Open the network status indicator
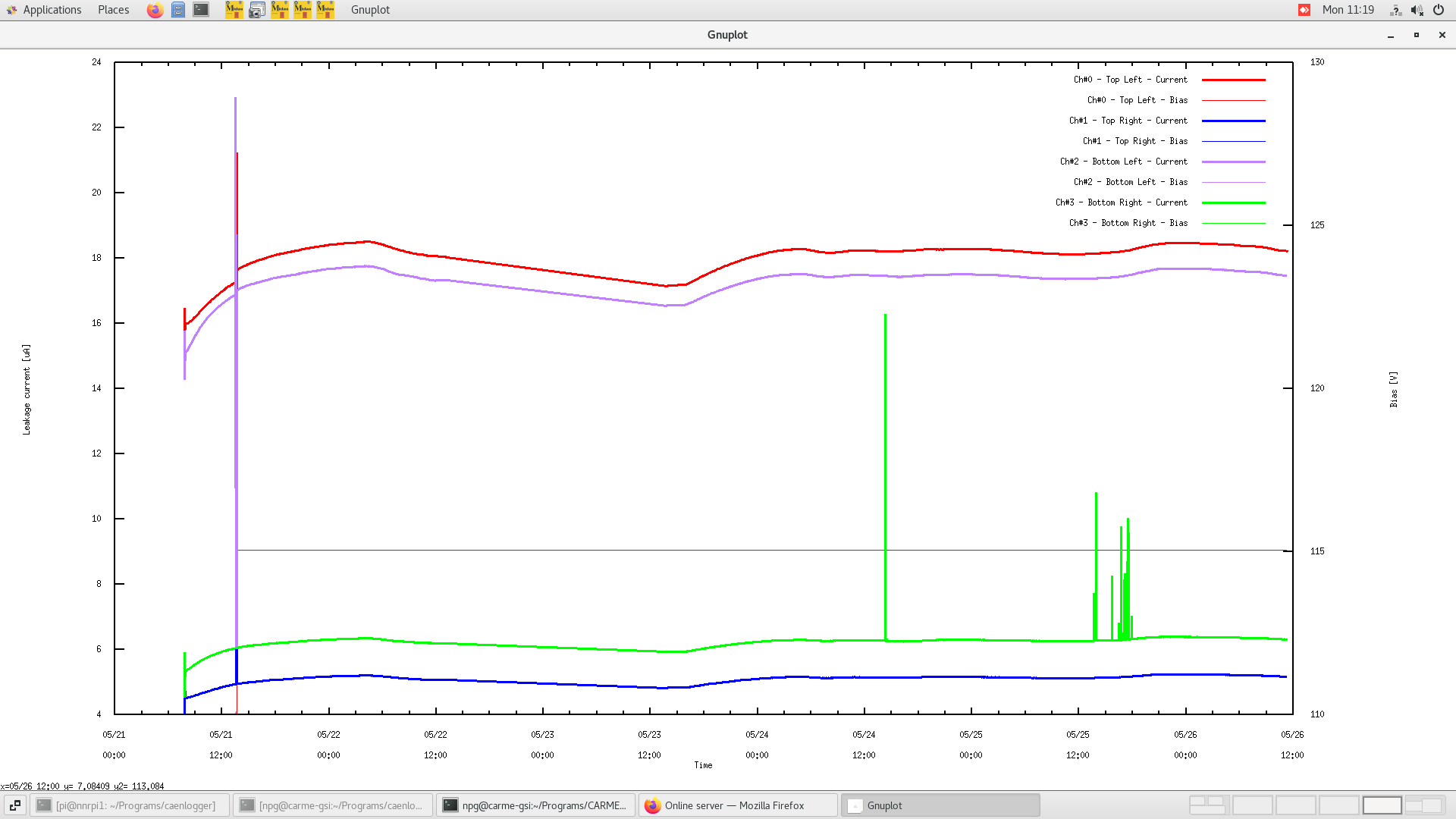The height and width of the screenshot is (819, 1456). [1395, 10]
